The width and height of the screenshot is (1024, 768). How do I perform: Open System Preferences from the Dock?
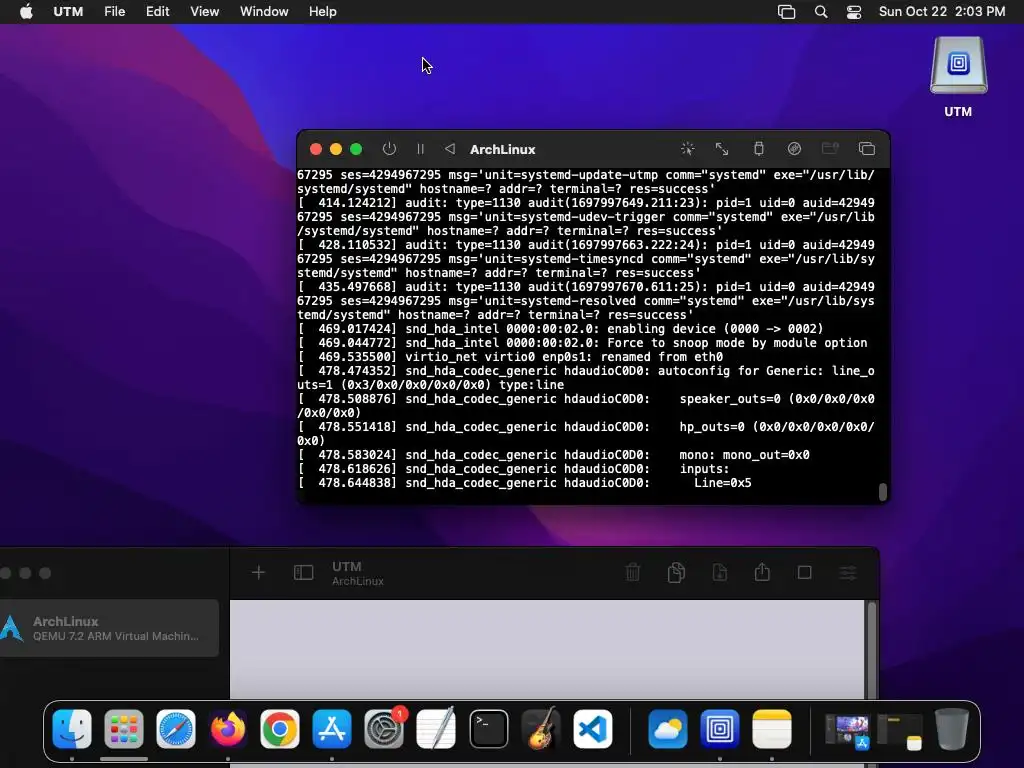tap(384, 729)
